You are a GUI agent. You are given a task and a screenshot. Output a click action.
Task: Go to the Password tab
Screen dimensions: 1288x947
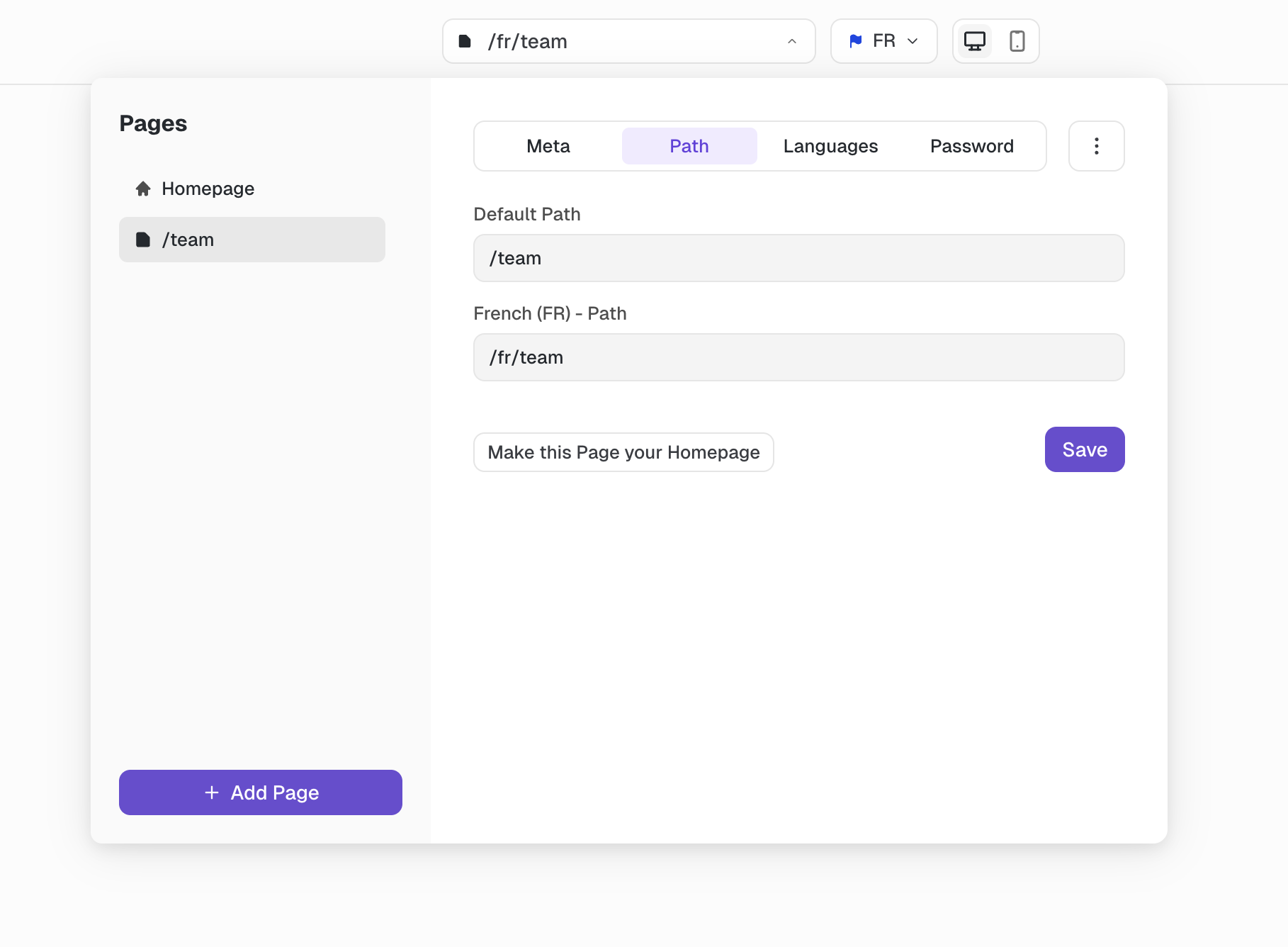click(x=971, y=146)
